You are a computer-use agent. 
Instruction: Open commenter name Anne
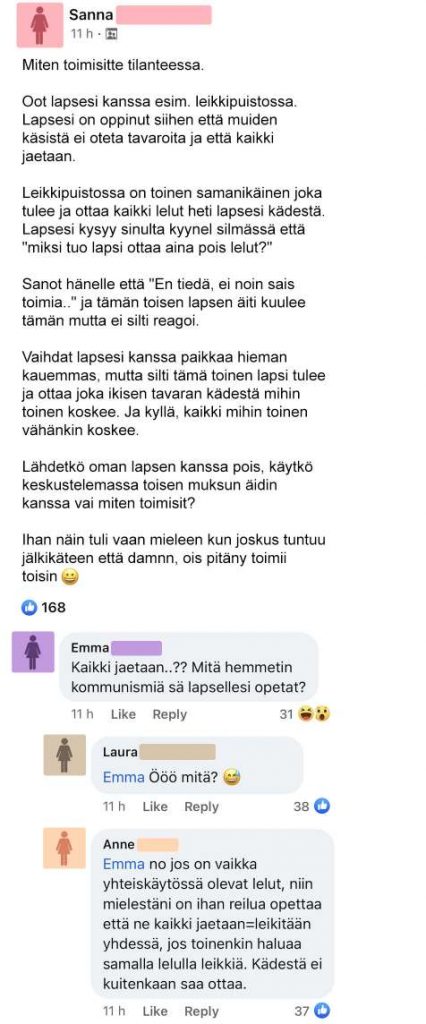tap(118, 844)
